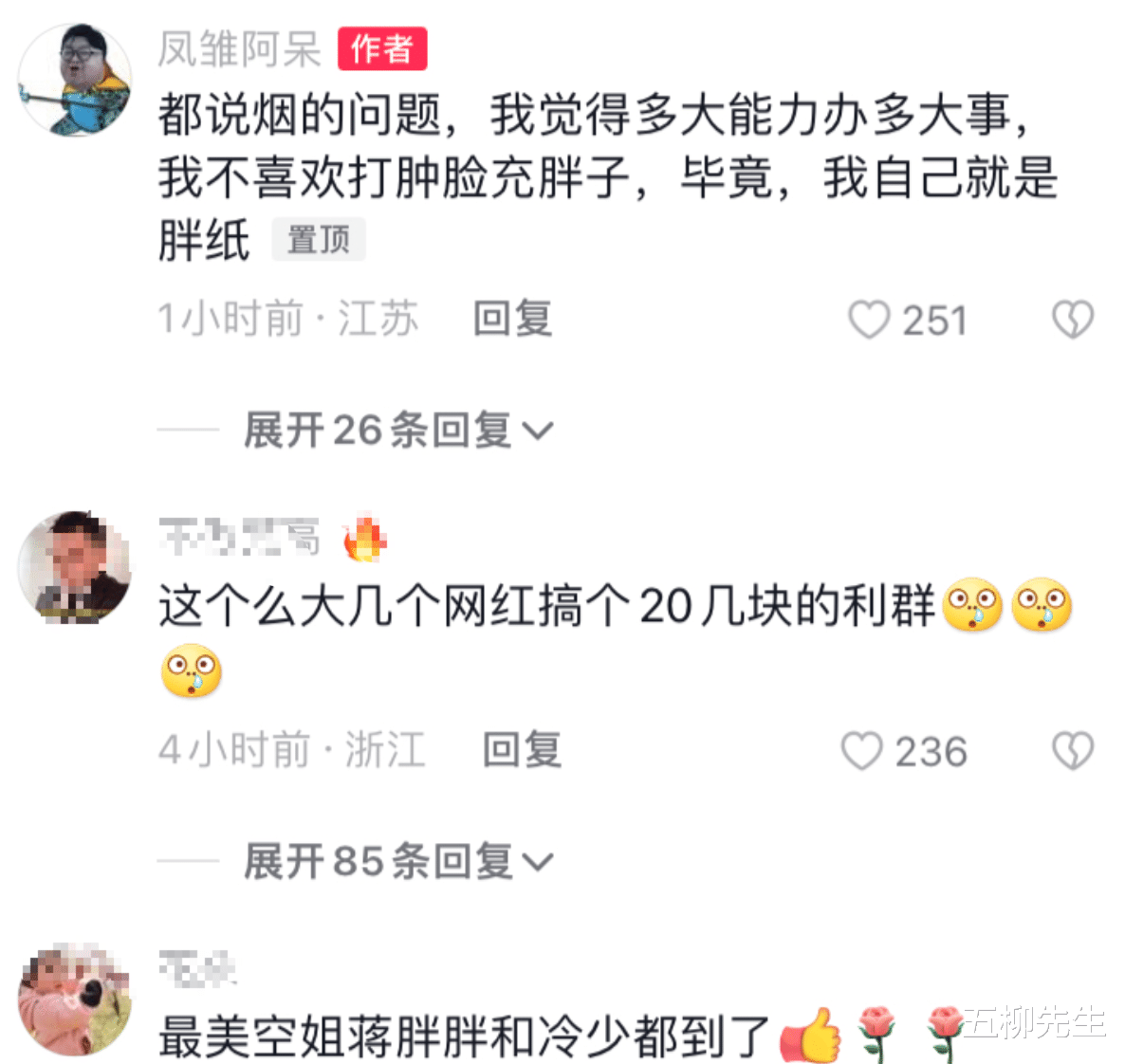Viewport: 1125px width, 1064px height.
Task: Reply to the comment from 浙江
Action: (x=522, y=750)
